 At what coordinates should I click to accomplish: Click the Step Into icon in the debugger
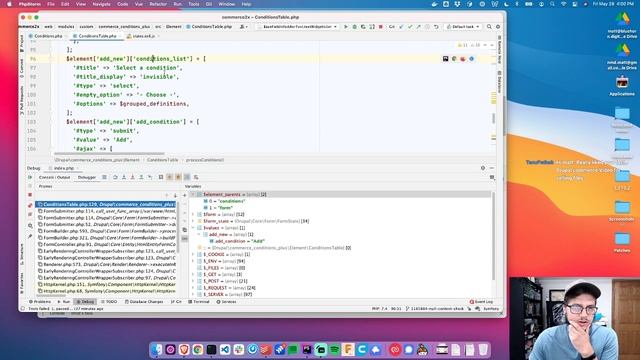pyautogui.click(x=124, y=177)
